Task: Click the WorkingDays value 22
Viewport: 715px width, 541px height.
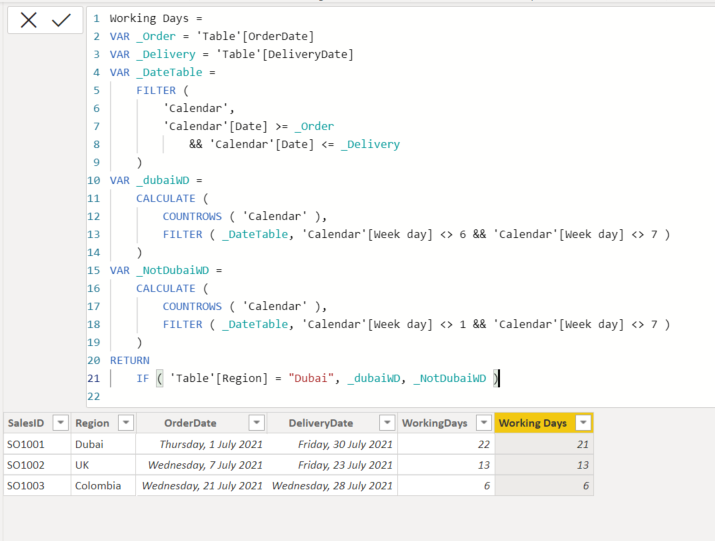Action: click(x=446, y=444)
